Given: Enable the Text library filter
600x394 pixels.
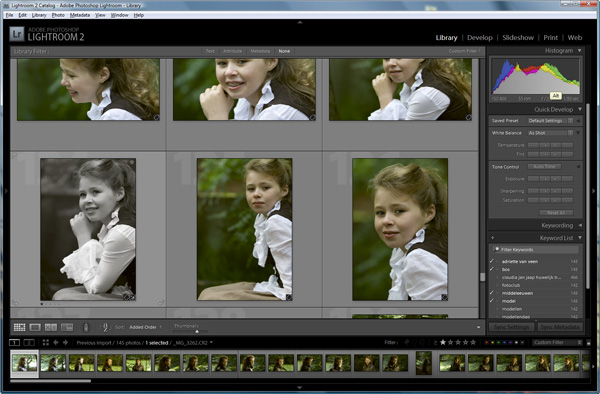Looking at the screenshot, I should tap(210, 51).
